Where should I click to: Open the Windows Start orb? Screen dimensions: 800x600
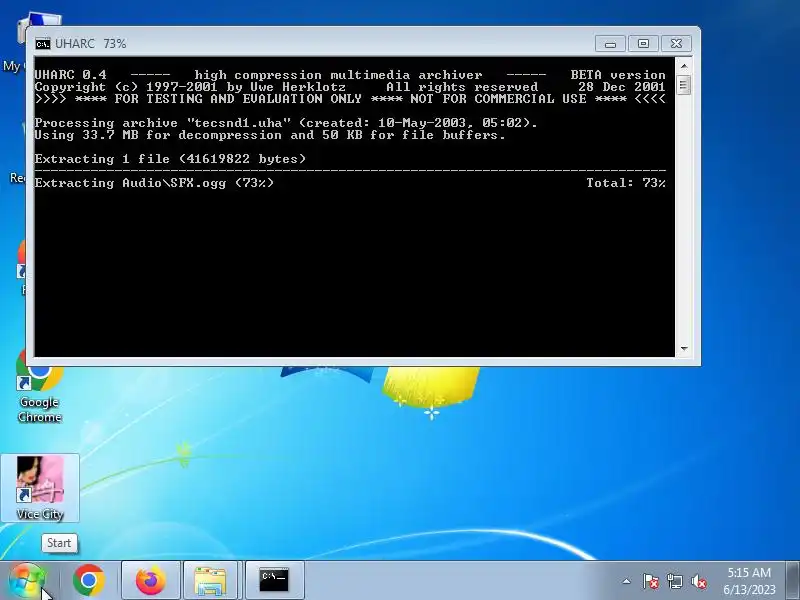coord(27,581)
